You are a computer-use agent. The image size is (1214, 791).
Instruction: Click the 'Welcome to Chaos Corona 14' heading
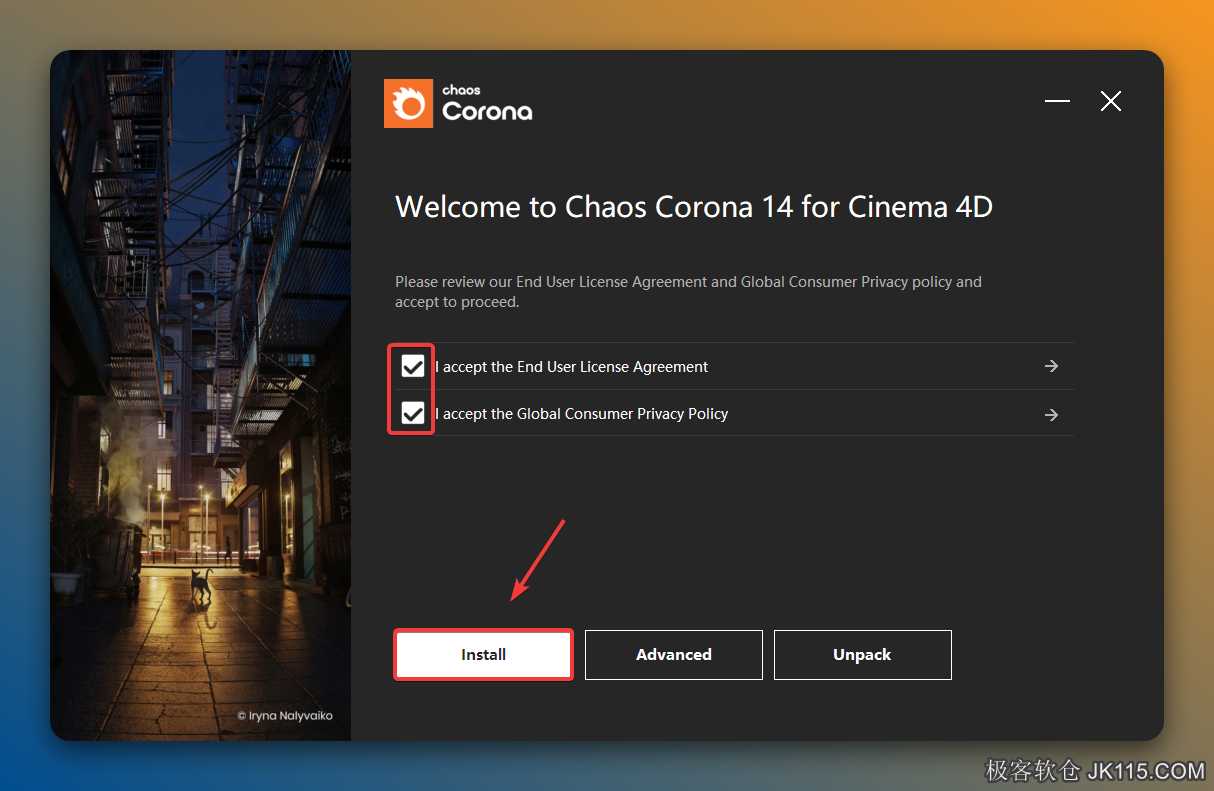pyautogui.click(x=694, y=207)
